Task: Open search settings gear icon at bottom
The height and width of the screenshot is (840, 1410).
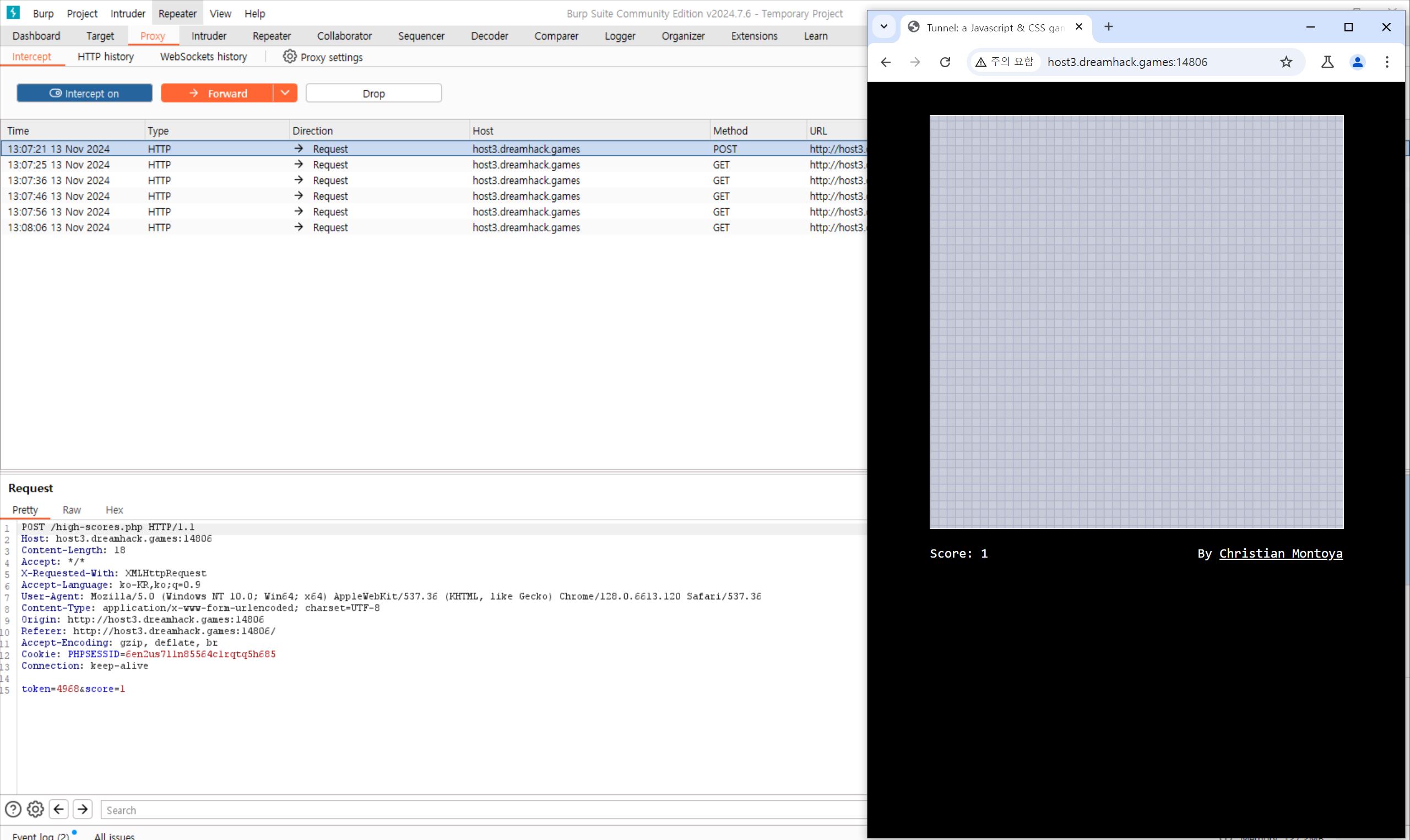Action: pos(35,809)
